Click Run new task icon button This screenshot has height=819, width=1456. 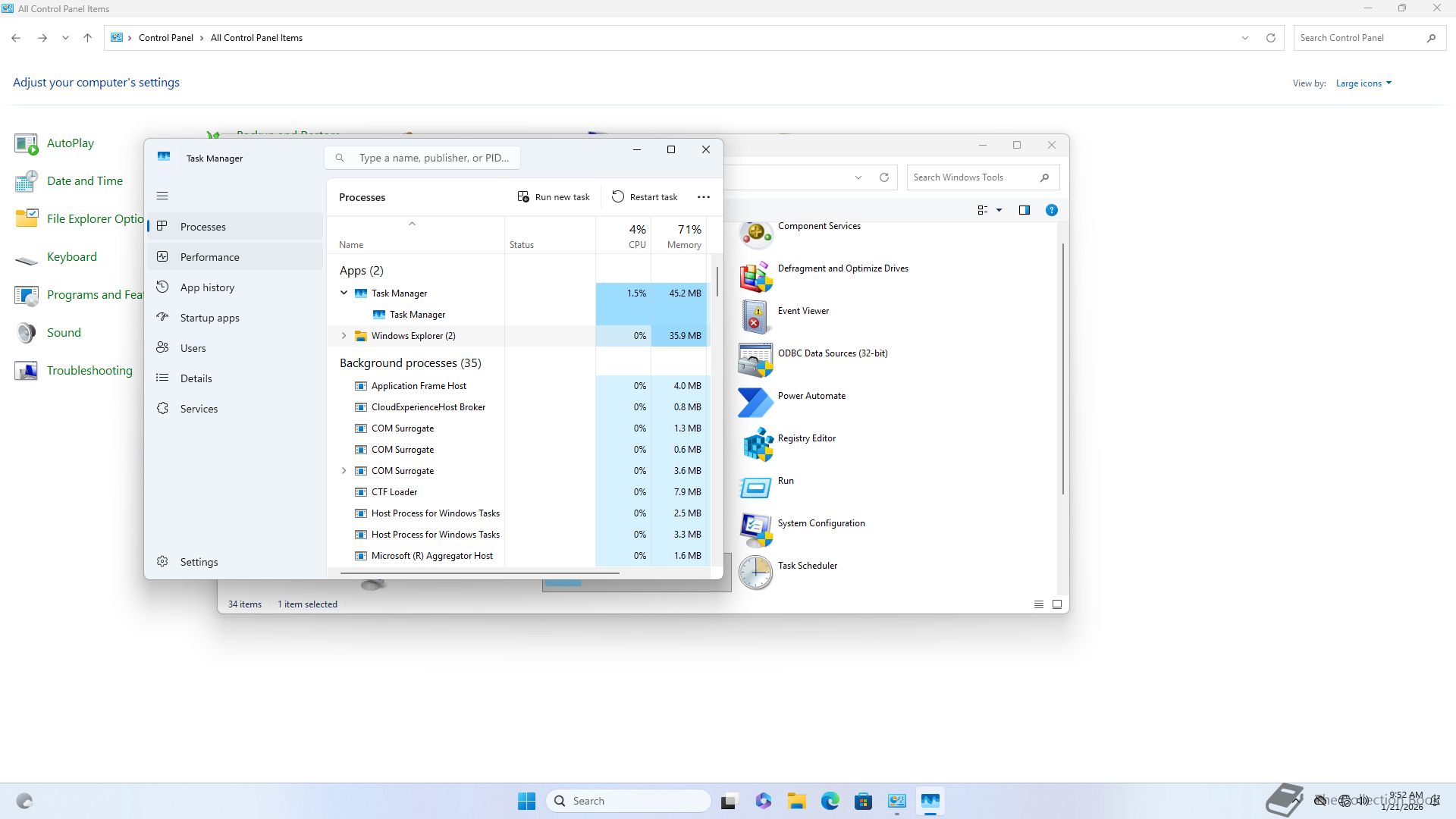(x=523, y=197)
